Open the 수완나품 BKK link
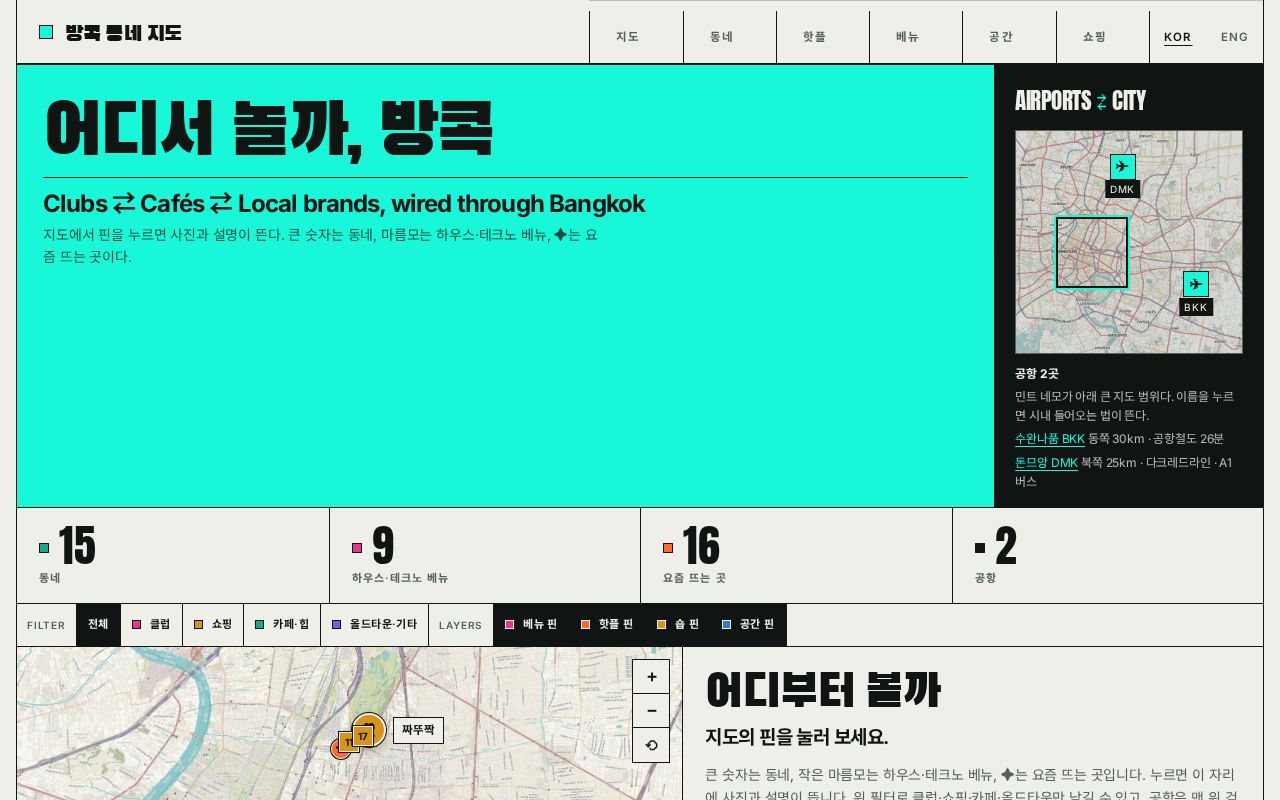 click(1050, 439)
